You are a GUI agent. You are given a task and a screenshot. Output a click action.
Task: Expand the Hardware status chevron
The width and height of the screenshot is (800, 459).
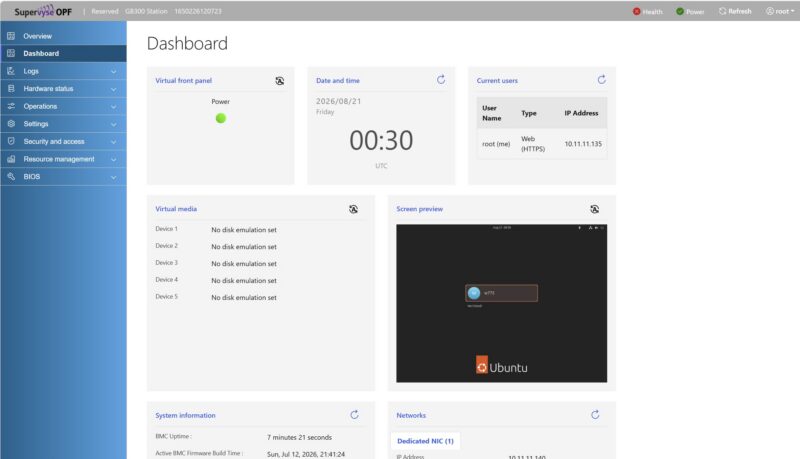point(113,89)
